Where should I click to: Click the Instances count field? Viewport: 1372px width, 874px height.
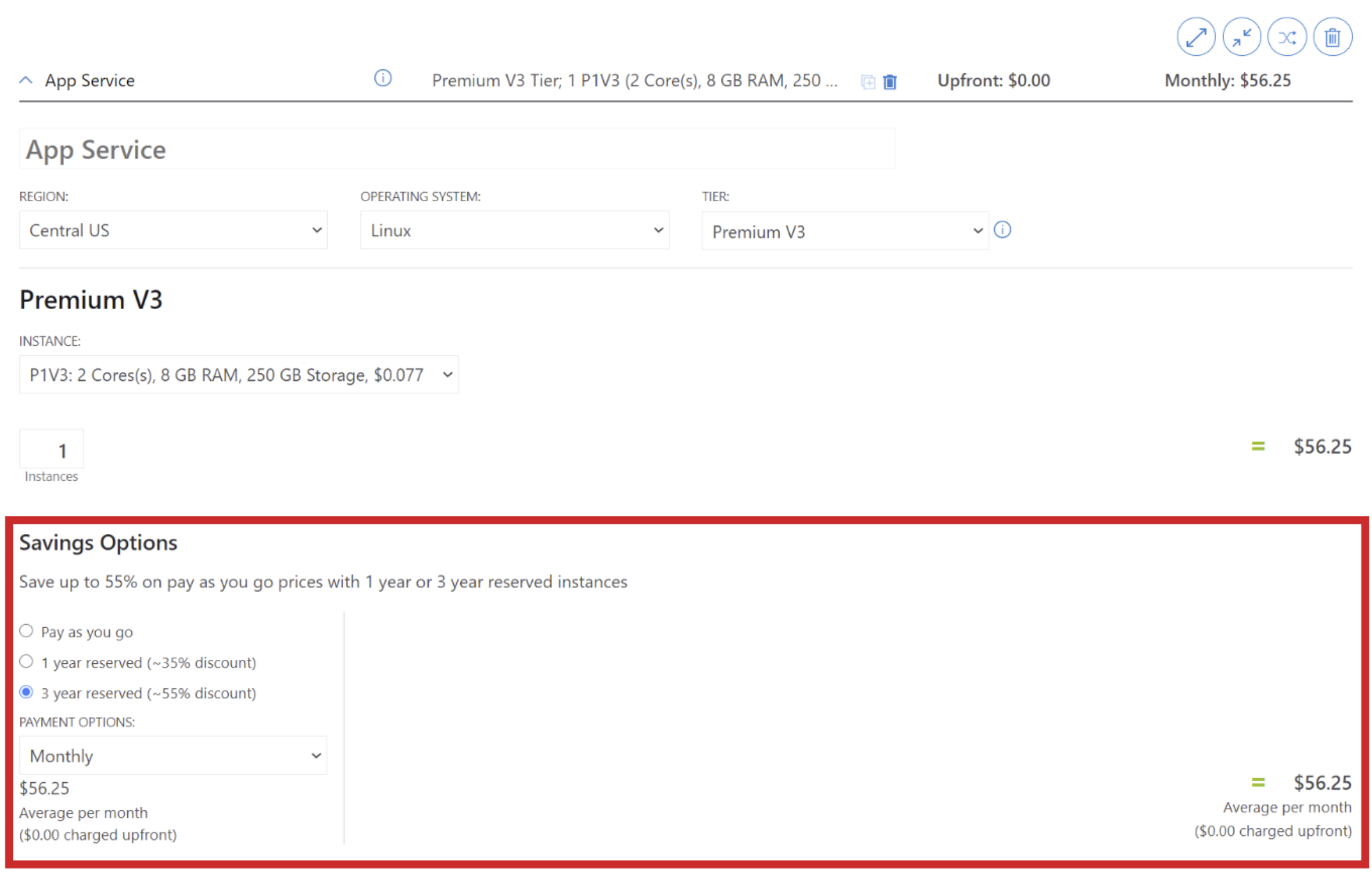click(51, 449)
